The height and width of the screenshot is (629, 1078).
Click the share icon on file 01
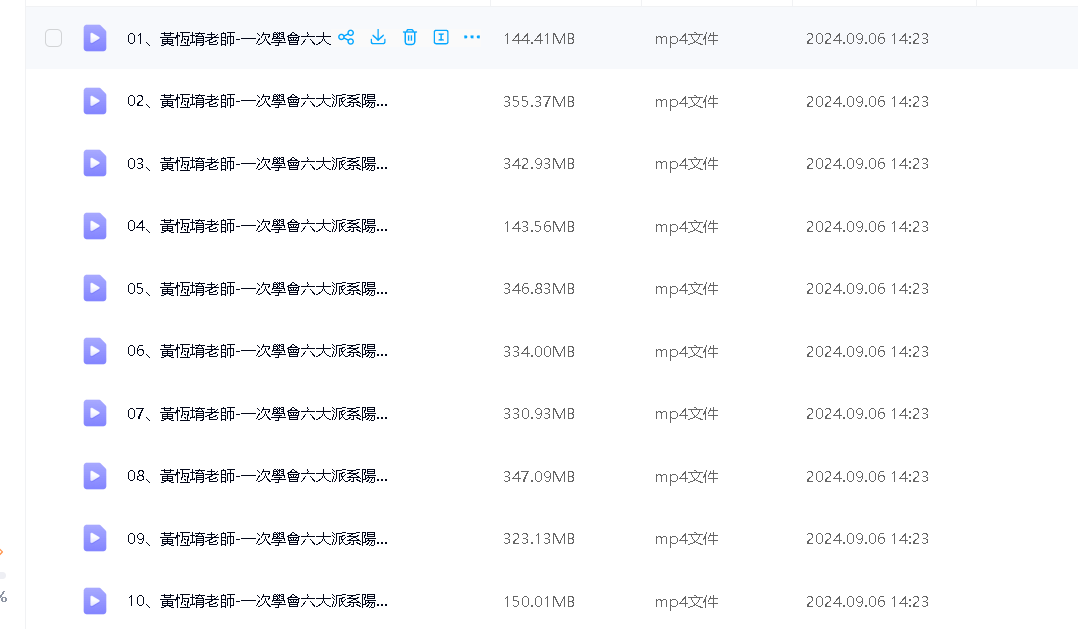click(346, 38)
